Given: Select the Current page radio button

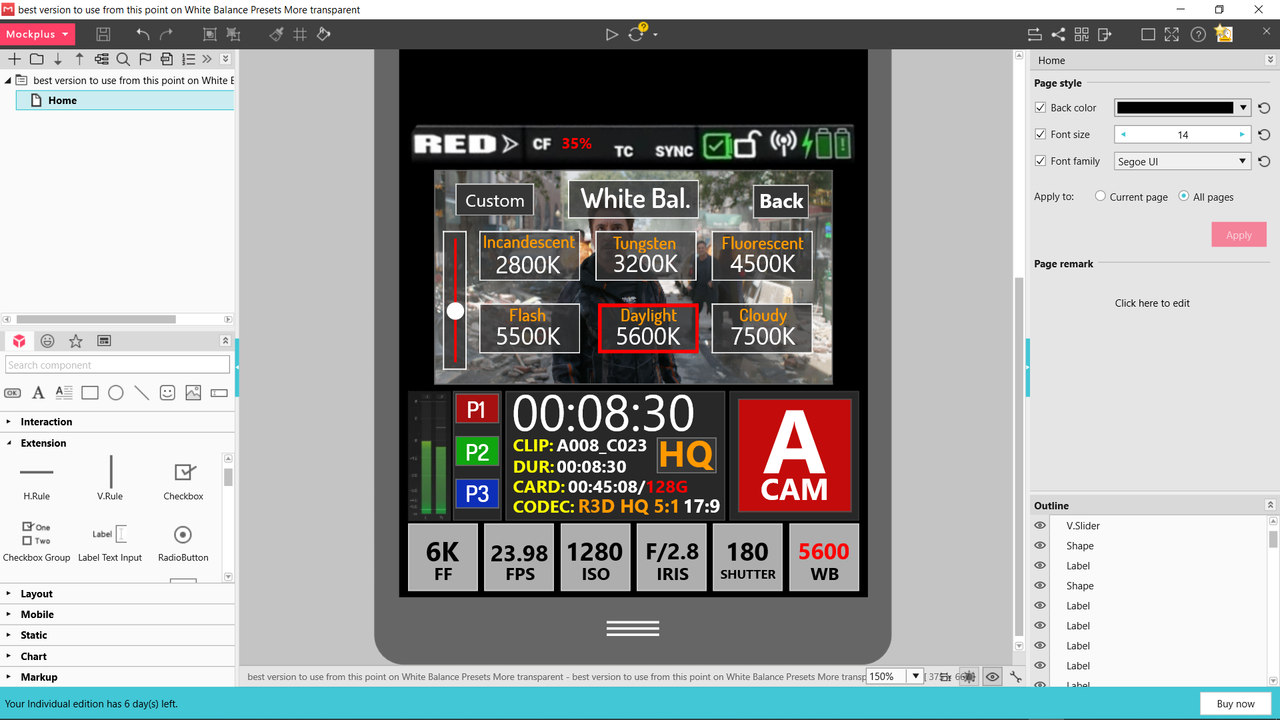Looking at the screenshot, I should coord(1101,197).
